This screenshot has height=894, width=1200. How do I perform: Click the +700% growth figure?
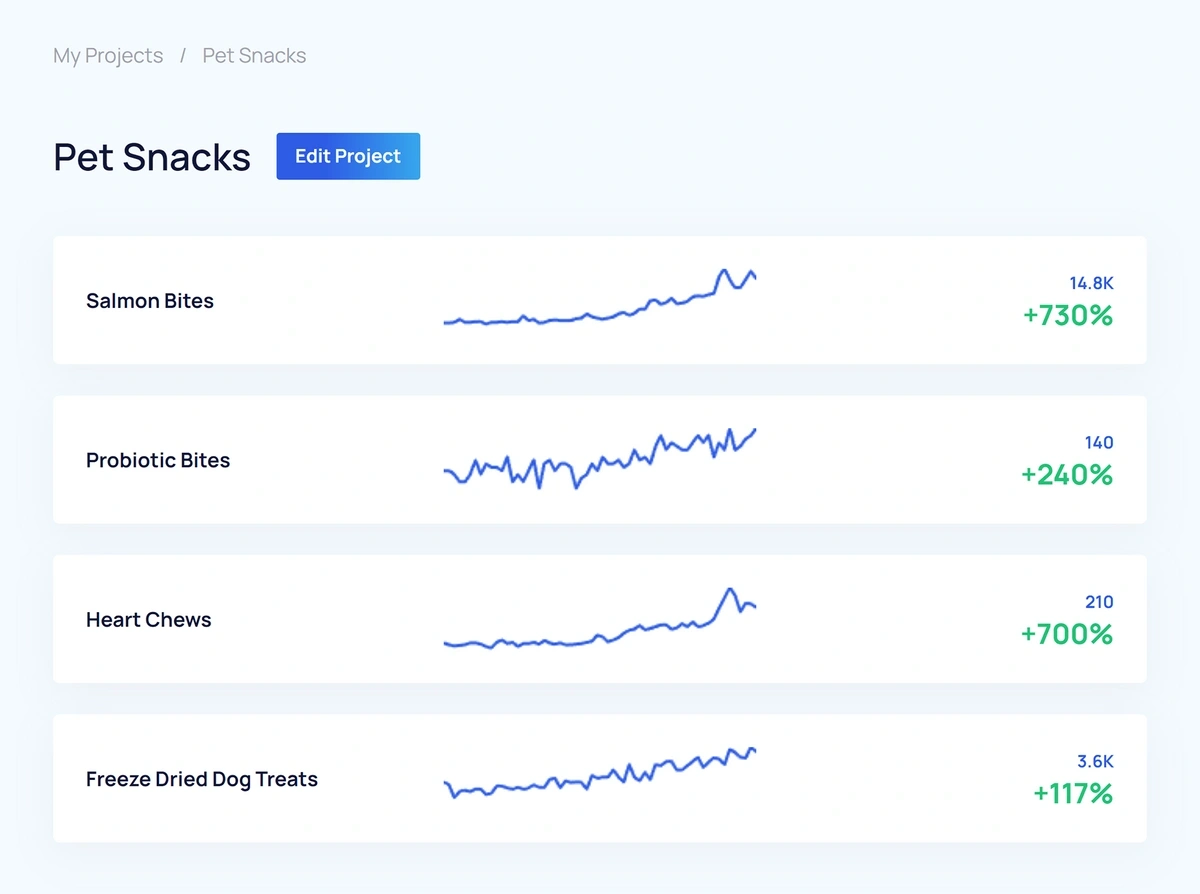pyautogui.click(x=1067, y=634)
